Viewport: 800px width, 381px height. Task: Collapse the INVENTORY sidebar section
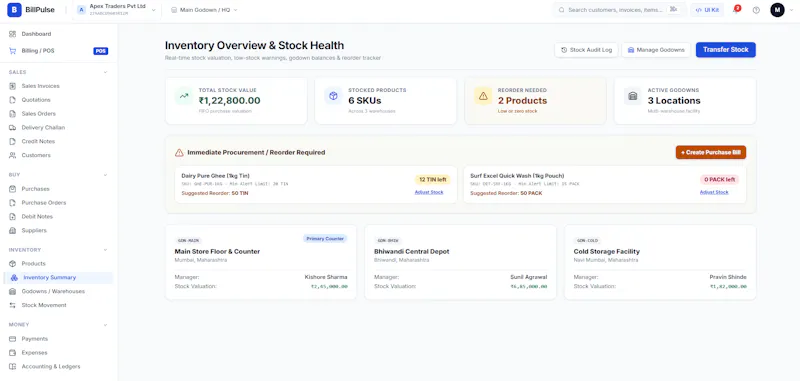pos(106,250)
